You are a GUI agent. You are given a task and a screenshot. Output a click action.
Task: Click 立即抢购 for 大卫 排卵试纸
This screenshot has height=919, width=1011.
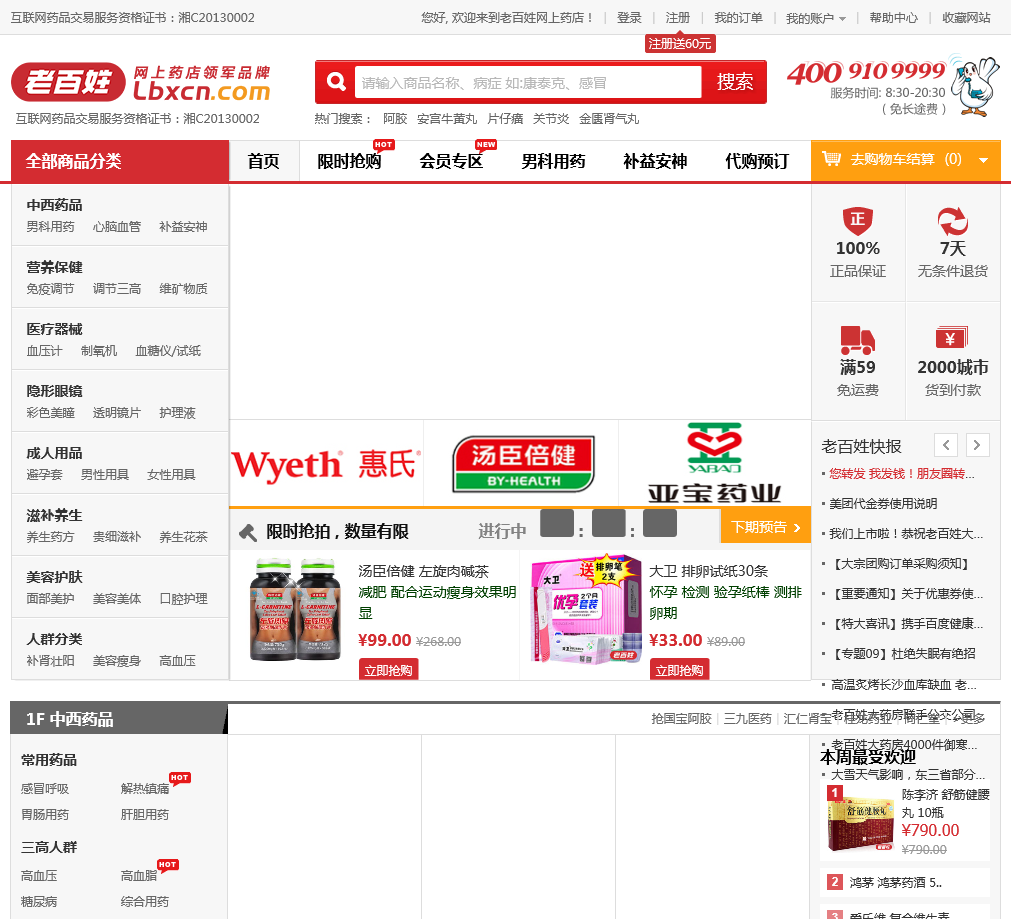click(679, 670)
